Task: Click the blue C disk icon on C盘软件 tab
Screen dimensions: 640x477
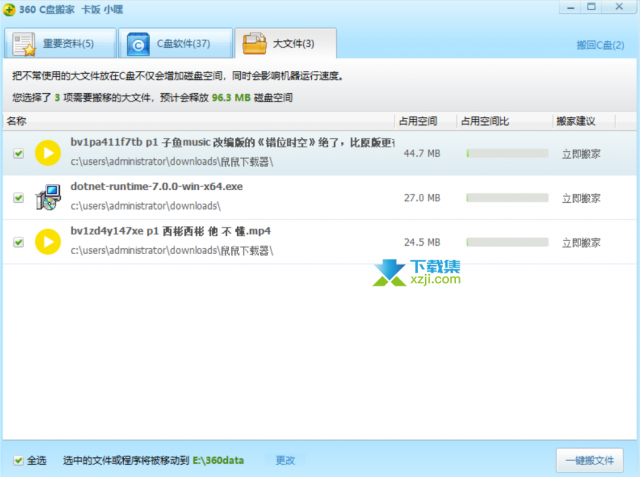Action: point(138,44)
